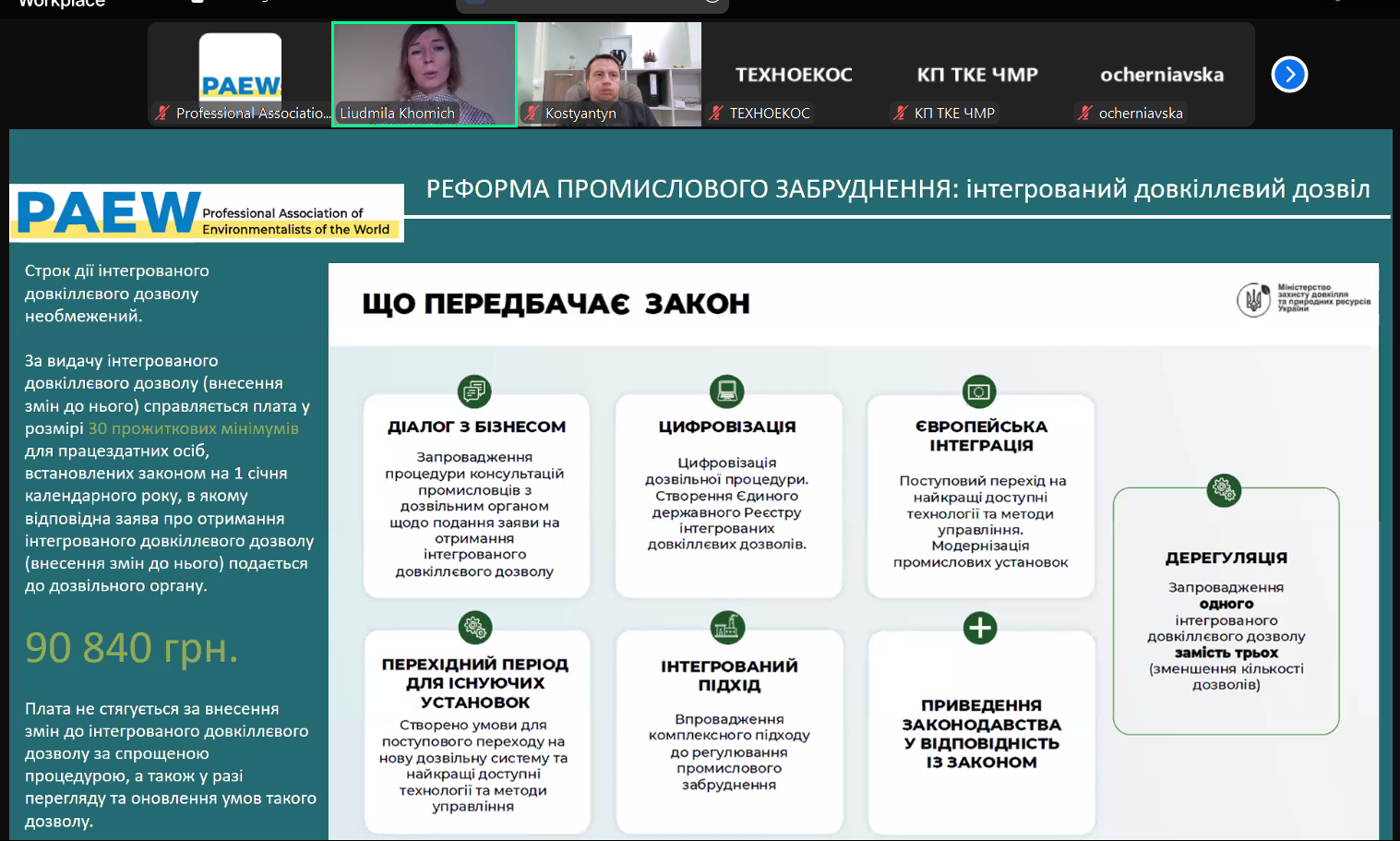The width and height of the screenshot is (1400, 841).
Task: Click the PAEW logo on the slide
Action: (x=207, y=213)
